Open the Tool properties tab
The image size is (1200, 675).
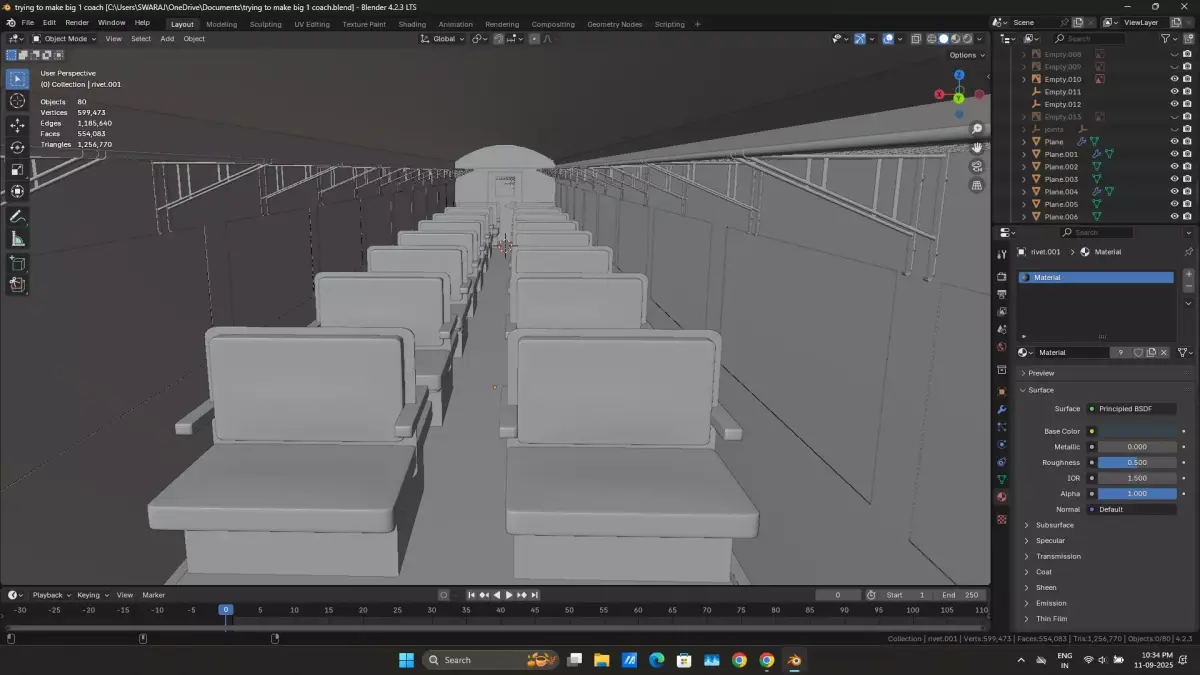1001,254
